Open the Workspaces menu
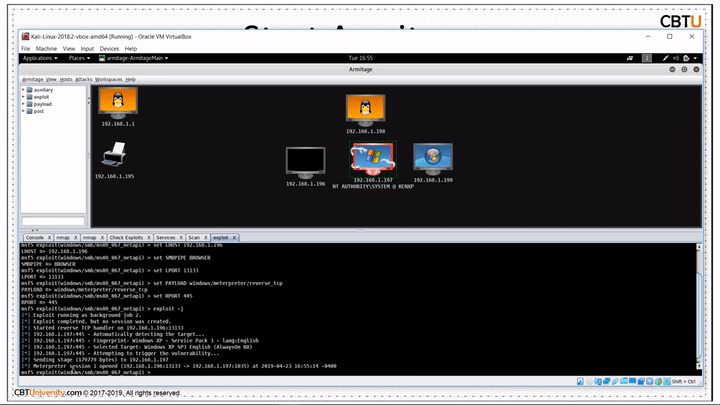 [108, 79]
